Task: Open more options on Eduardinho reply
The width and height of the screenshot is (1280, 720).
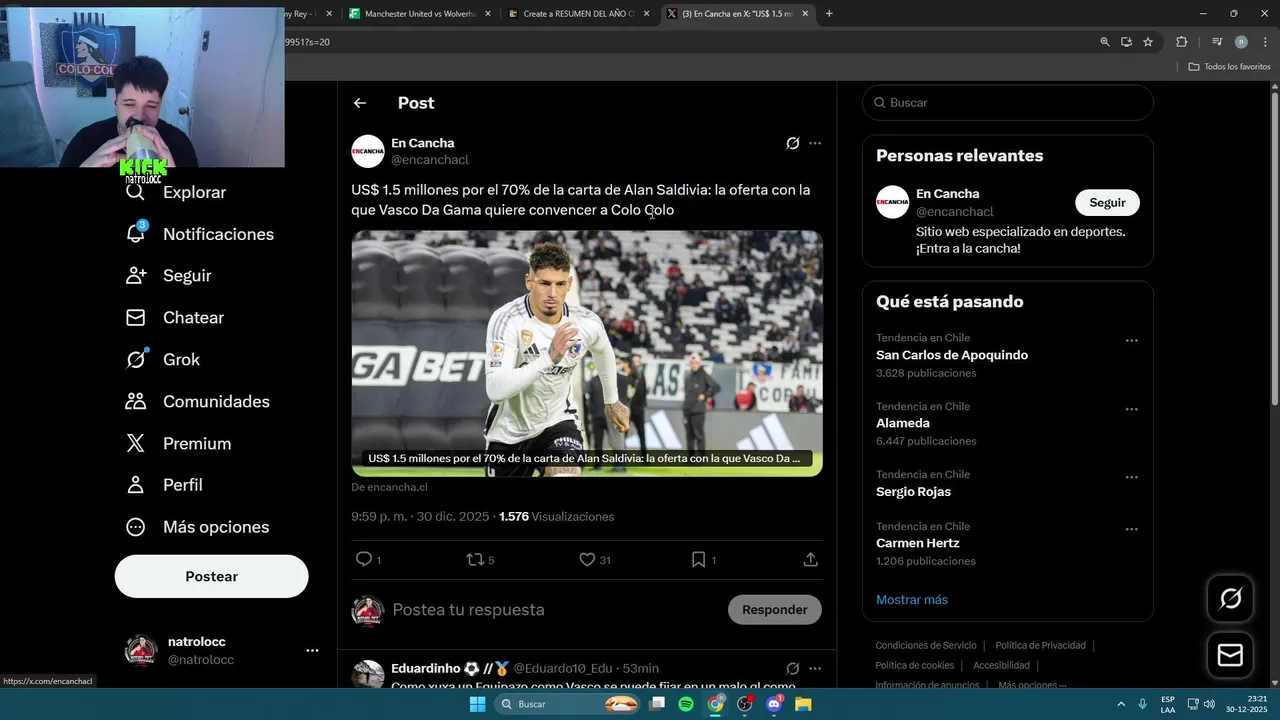Action: coord(815,668)
